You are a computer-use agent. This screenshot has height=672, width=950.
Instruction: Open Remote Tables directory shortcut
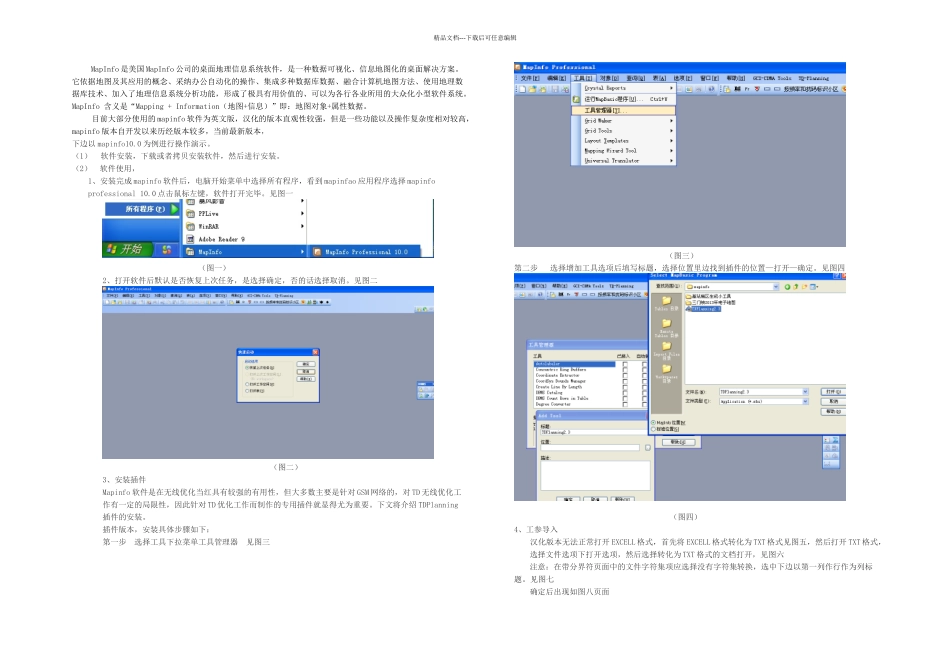(666, 327)
